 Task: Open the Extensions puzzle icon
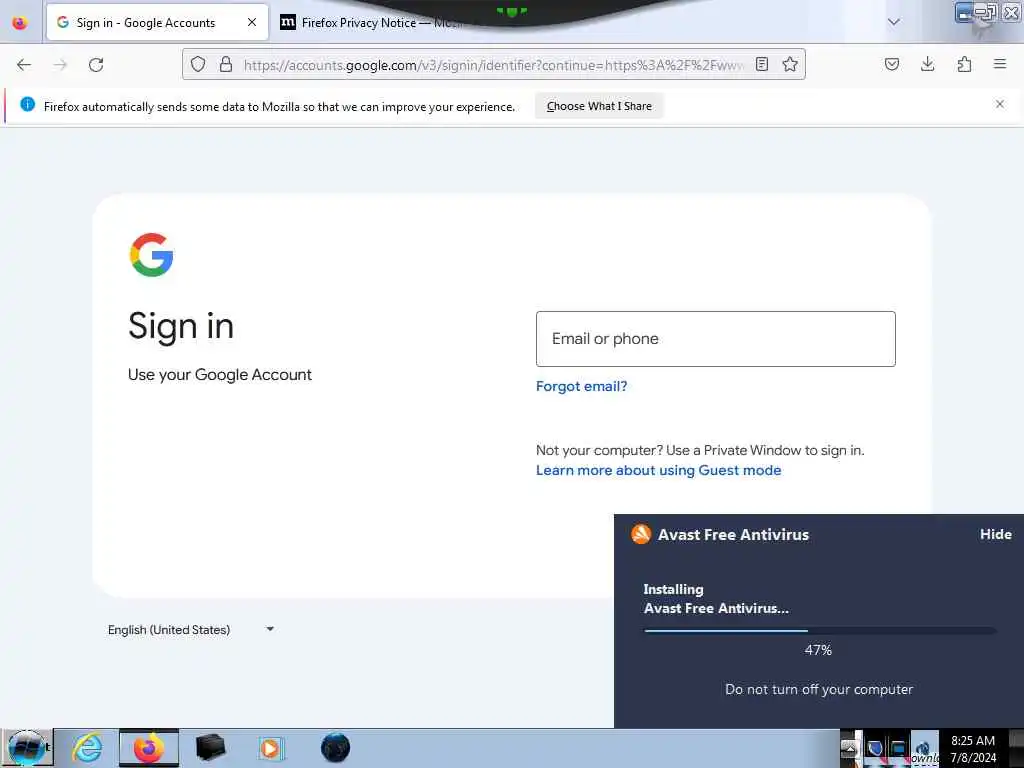(964, 64)
